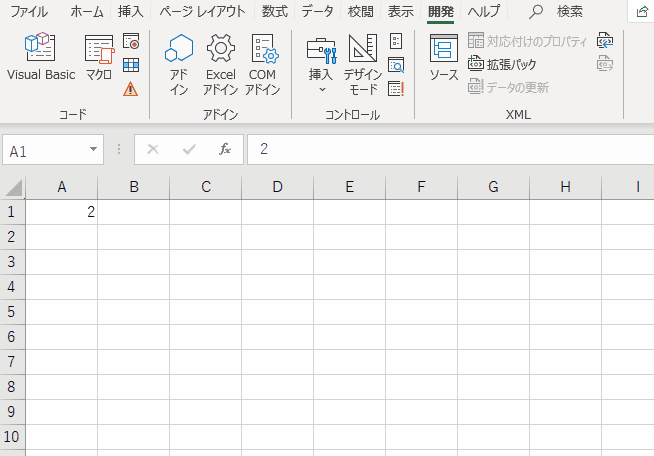Screen dimensions: 654x456
Task: Select column D header
Action: coord(277,187)
